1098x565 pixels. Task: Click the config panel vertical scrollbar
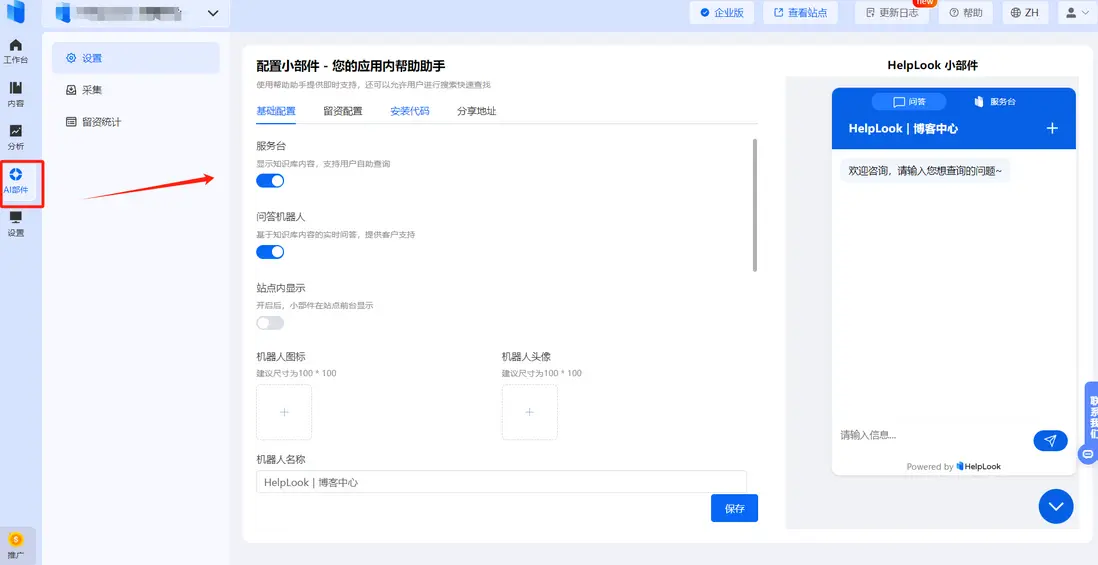coord(755,205)
